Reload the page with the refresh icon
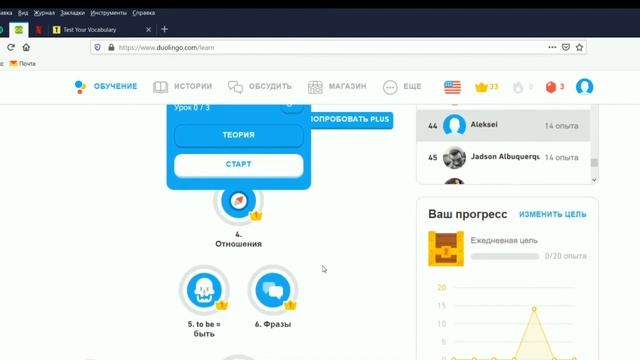 [11, 47]
